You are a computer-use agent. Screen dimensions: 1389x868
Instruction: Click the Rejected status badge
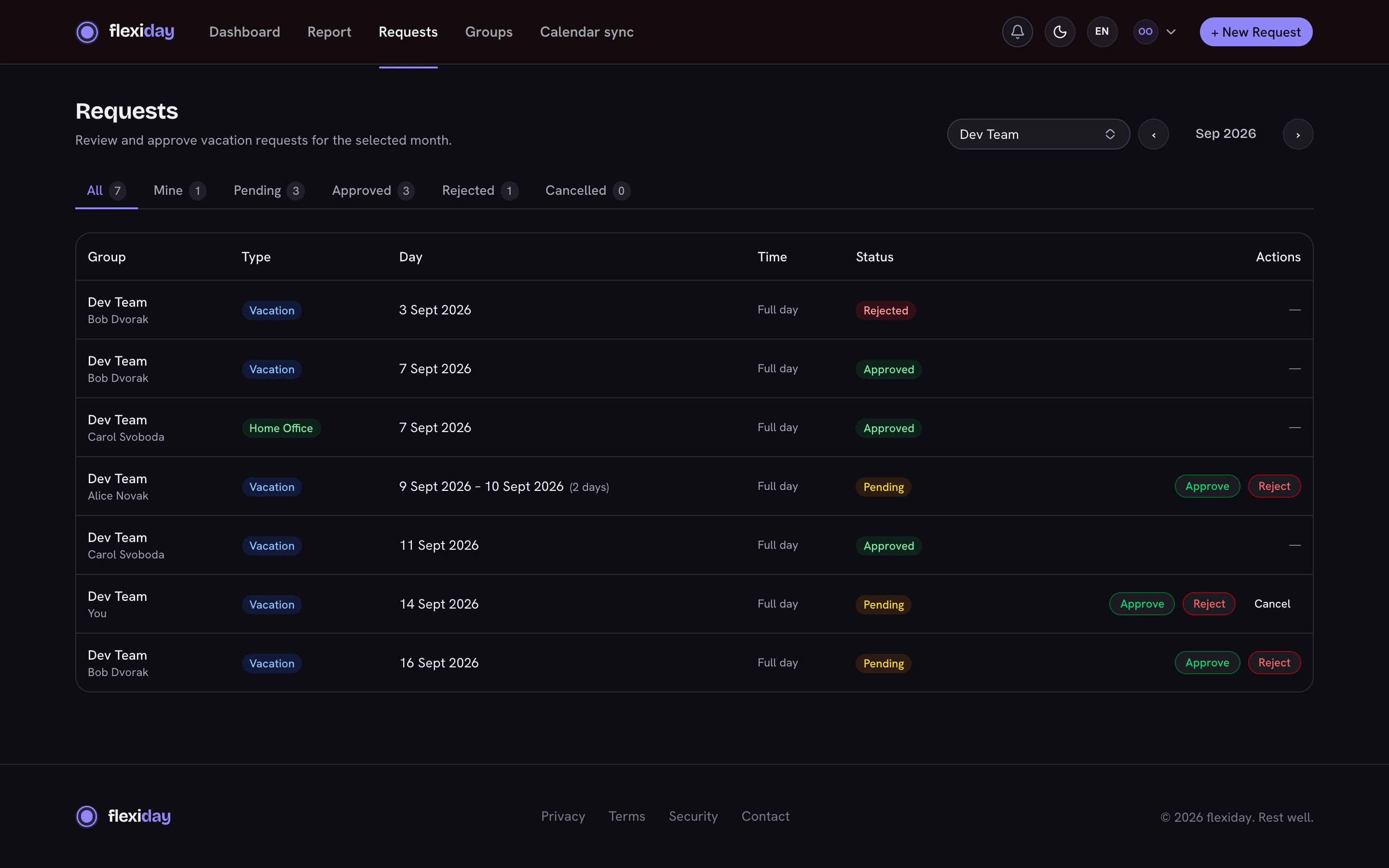click(885, 311)
